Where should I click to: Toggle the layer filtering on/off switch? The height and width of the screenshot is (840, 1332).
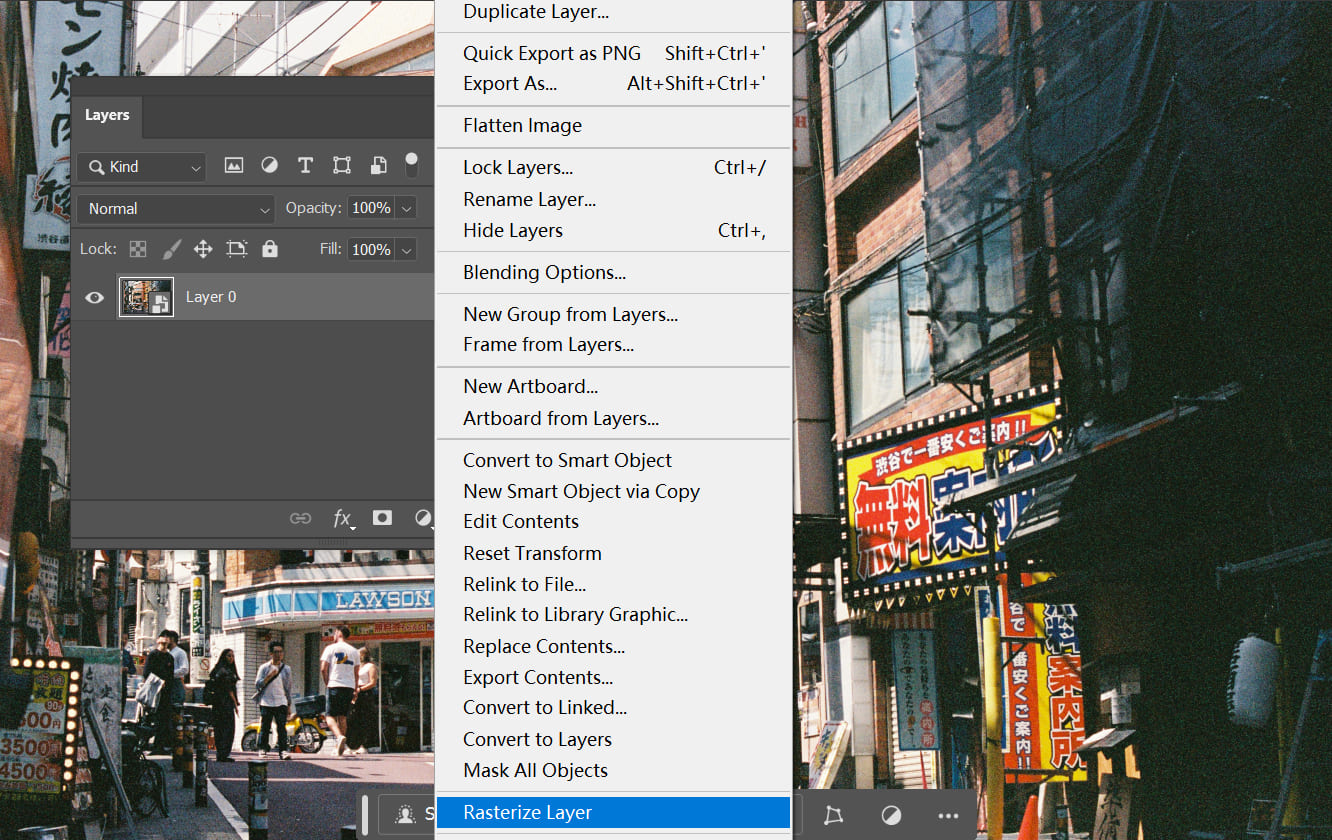click(411, 166)
